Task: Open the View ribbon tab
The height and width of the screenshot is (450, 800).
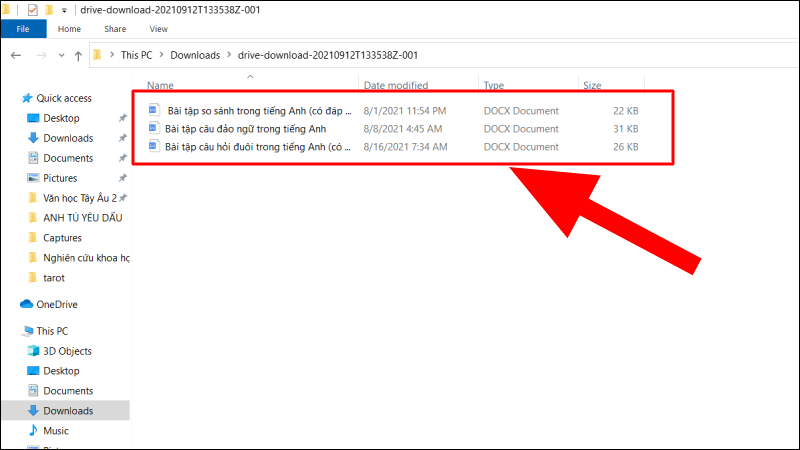Action: 159,29
